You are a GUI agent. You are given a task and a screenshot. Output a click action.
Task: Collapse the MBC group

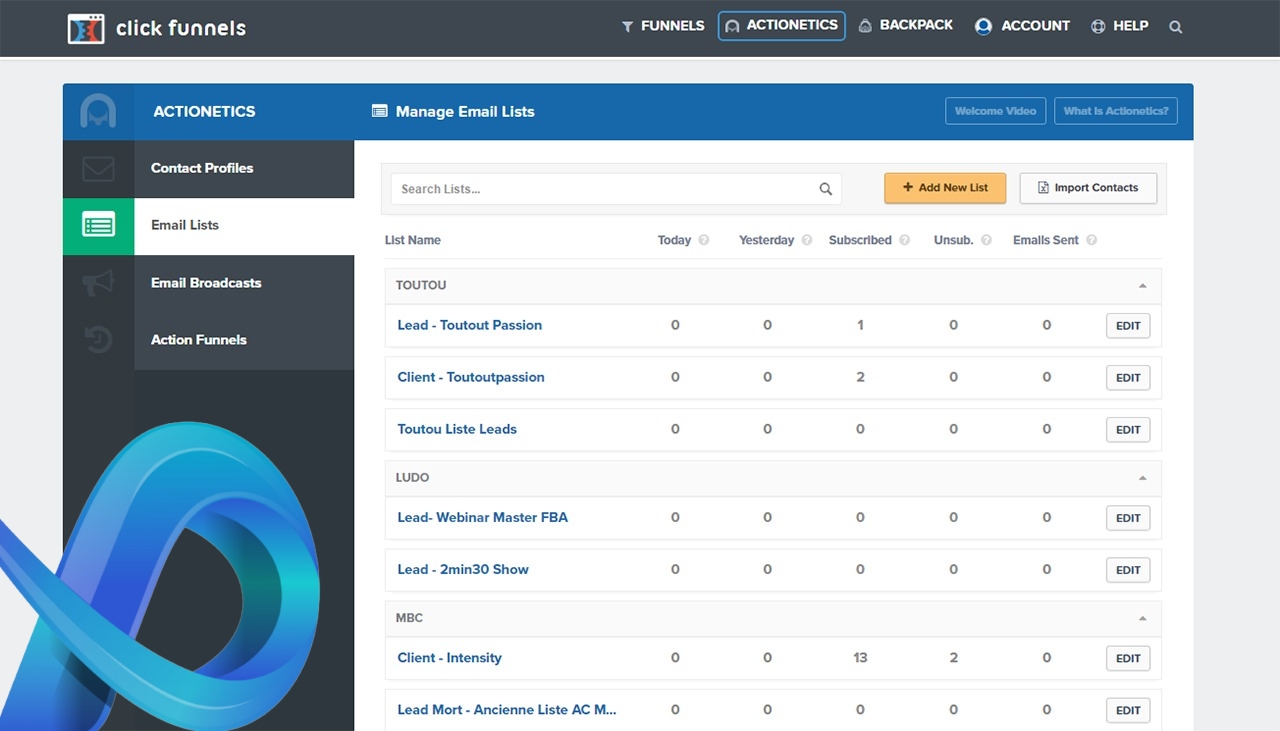tap(1142, 618)
